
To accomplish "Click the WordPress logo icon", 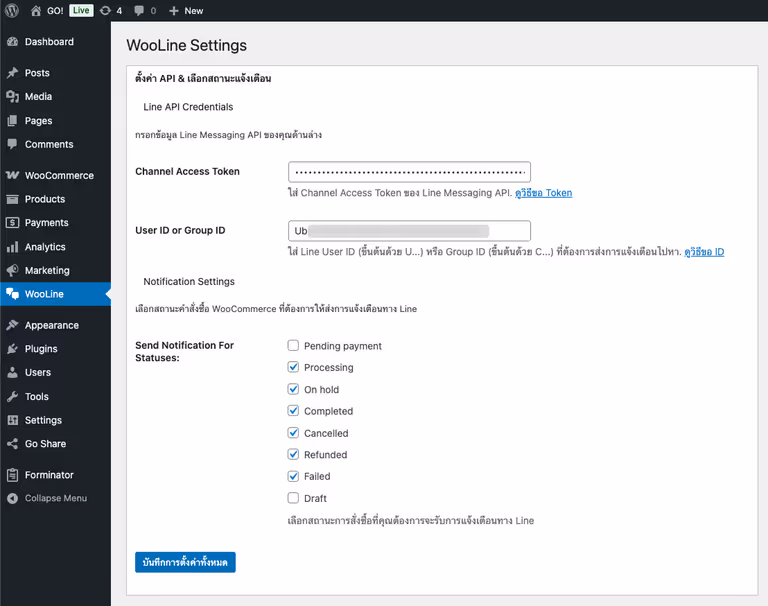I will [12, 10].
